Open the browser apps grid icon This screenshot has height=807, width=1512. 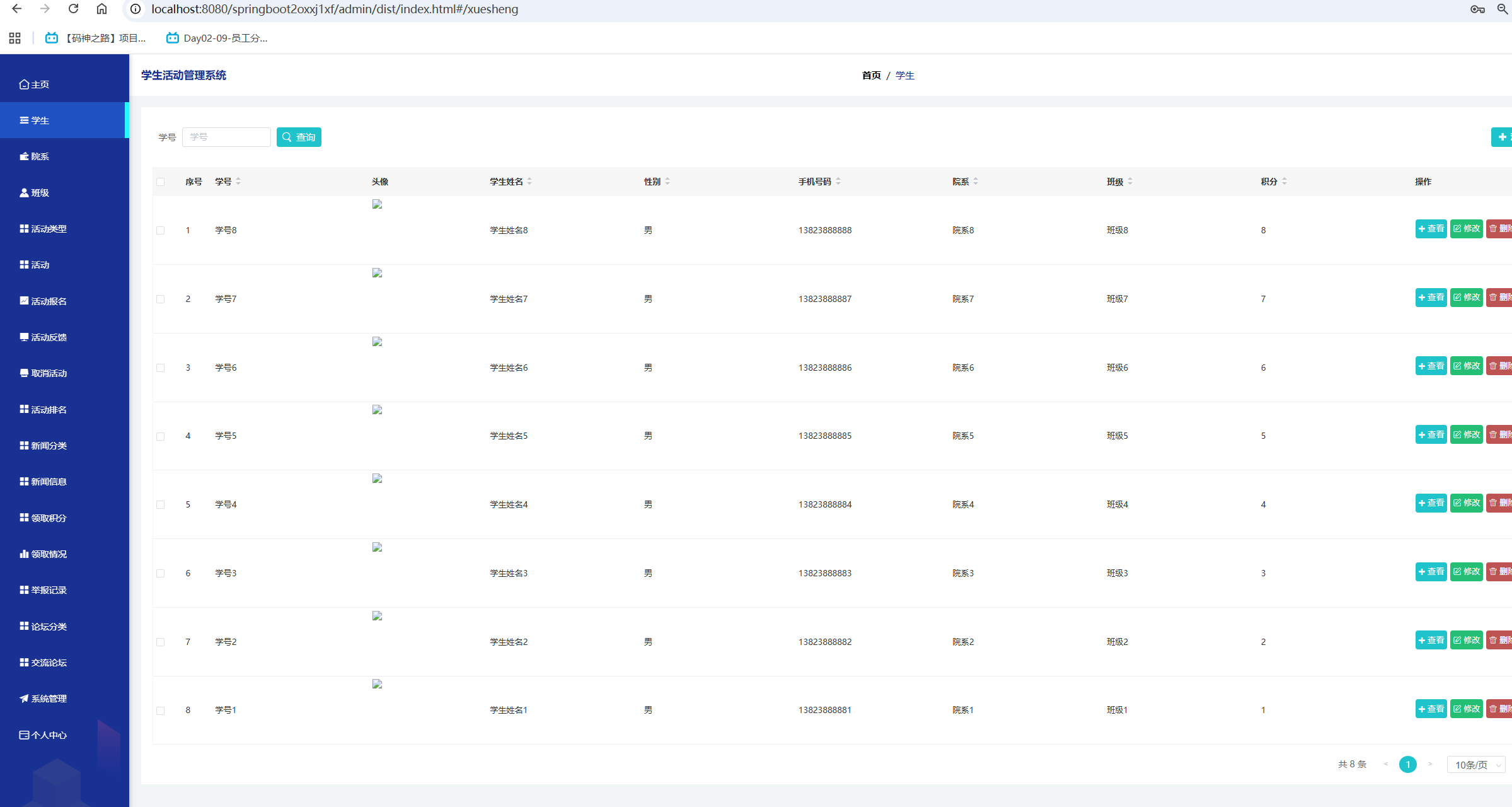[x=15, y=38]
